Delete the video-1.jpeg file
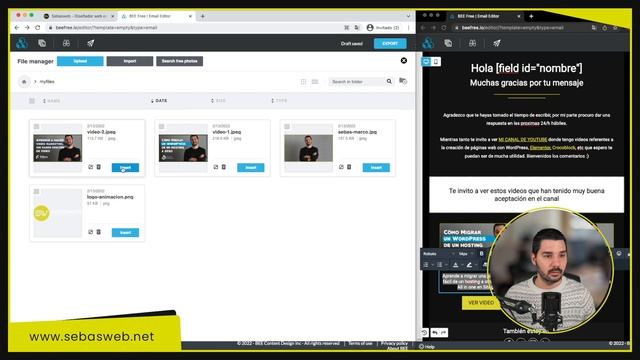Screen dimensions: 640x360 point(224,167)
